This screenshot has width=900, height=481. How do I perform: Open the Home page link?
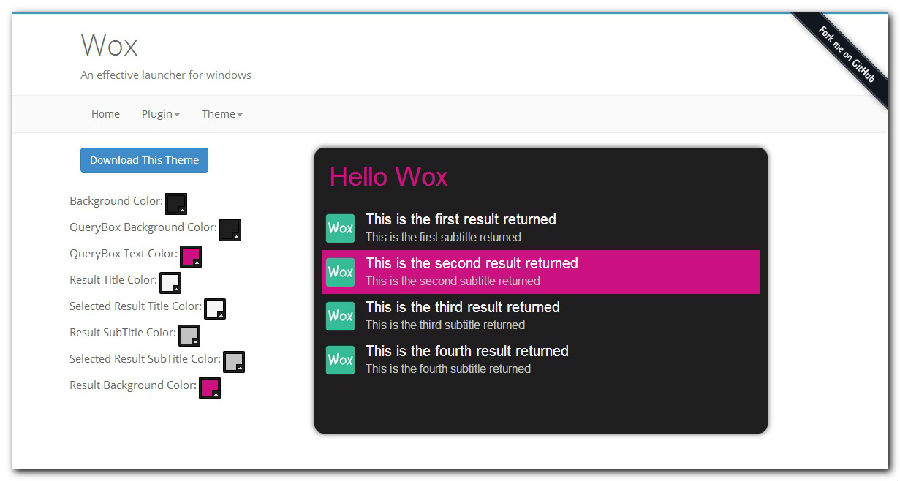[106, 114]
